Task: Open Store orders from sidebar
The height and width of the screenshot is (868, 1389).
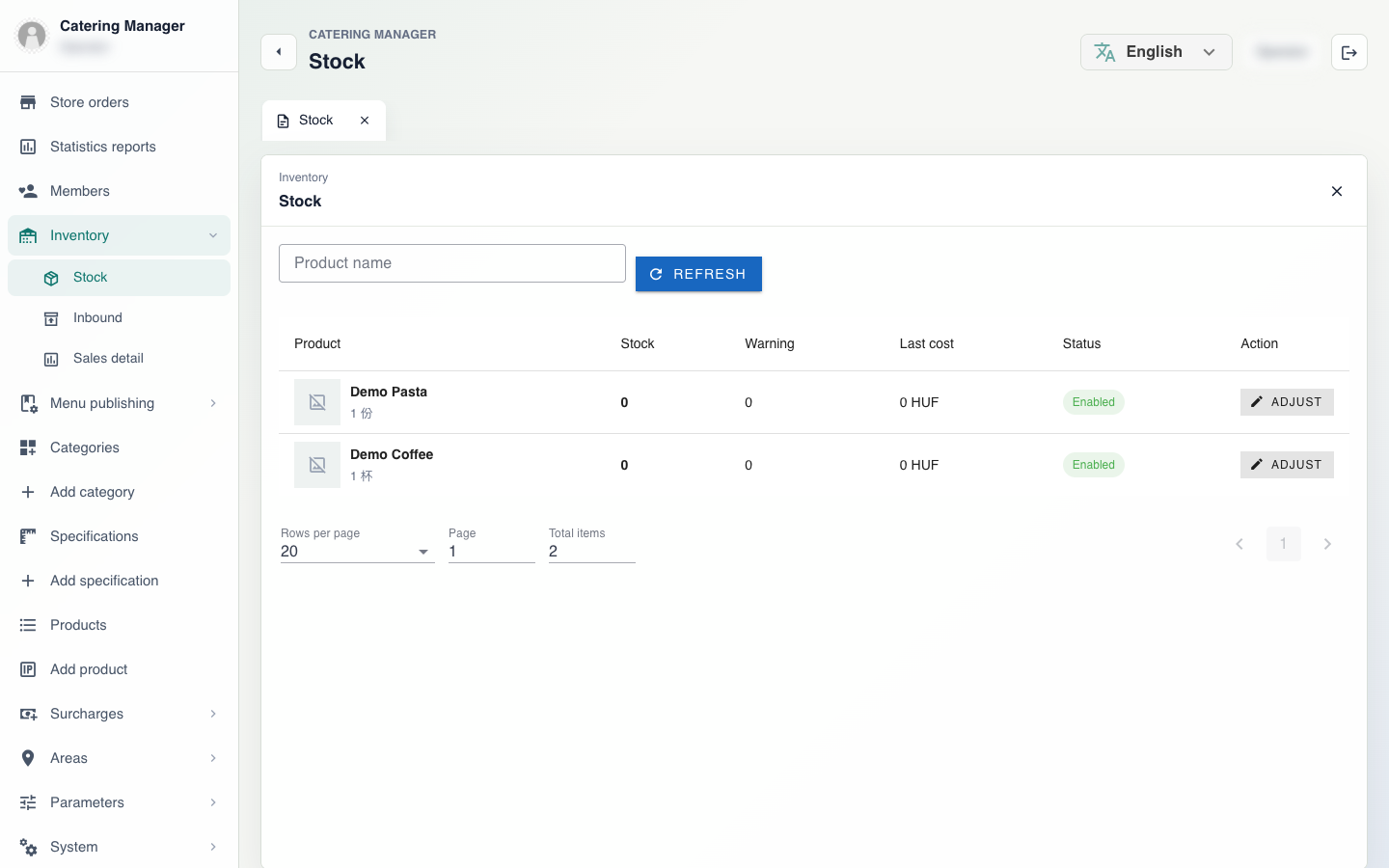Action: (119, 102)
